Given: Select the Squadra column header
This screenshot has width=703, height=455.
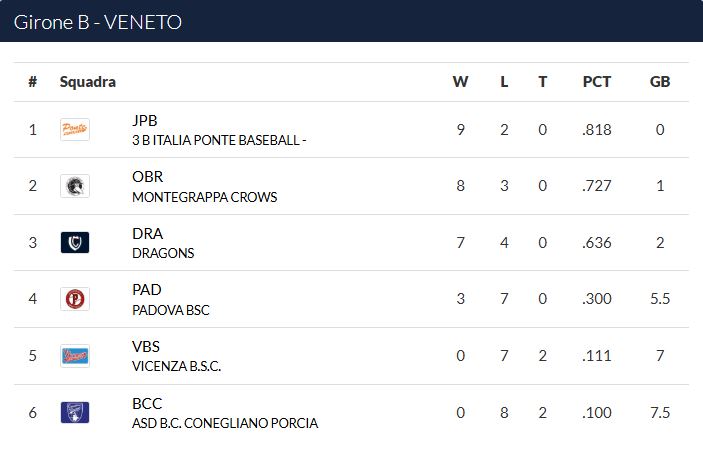Looking at the screenshot, I should [88, 82].
